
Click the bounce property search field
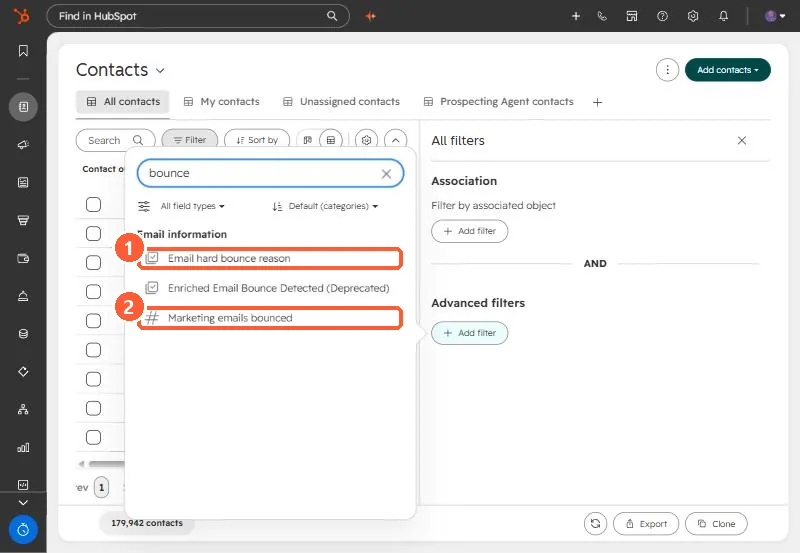270,173
